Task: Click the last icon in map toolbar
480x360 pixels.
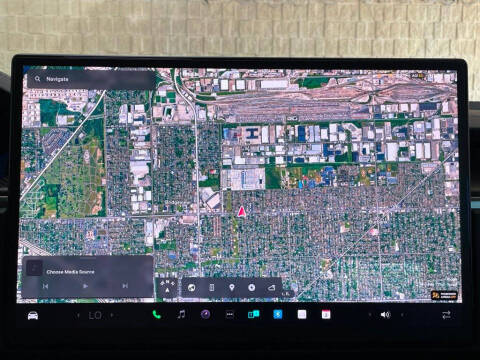Action: [x=272, y=288]
